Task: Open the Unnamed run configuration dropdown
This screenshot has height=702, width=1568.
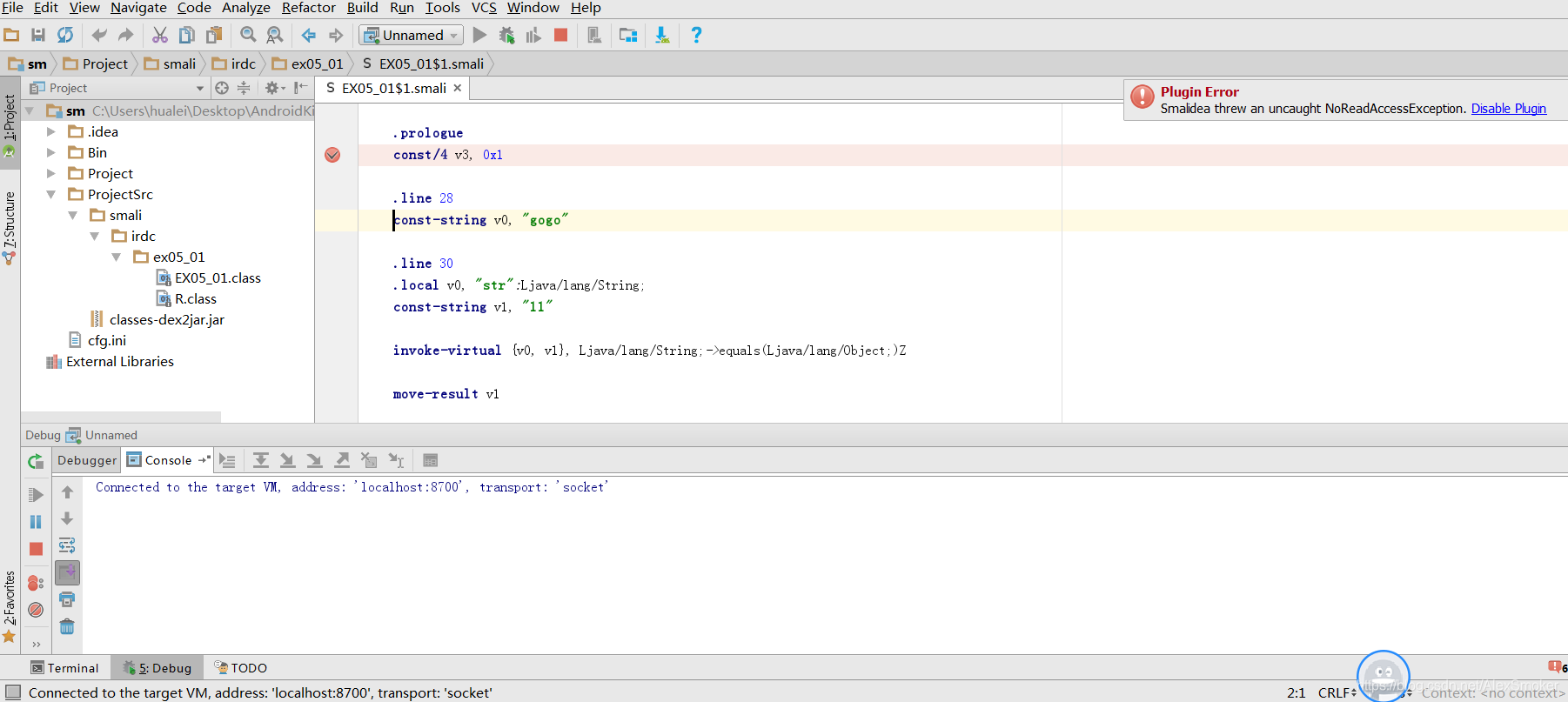Action: (x=411, y=35)
